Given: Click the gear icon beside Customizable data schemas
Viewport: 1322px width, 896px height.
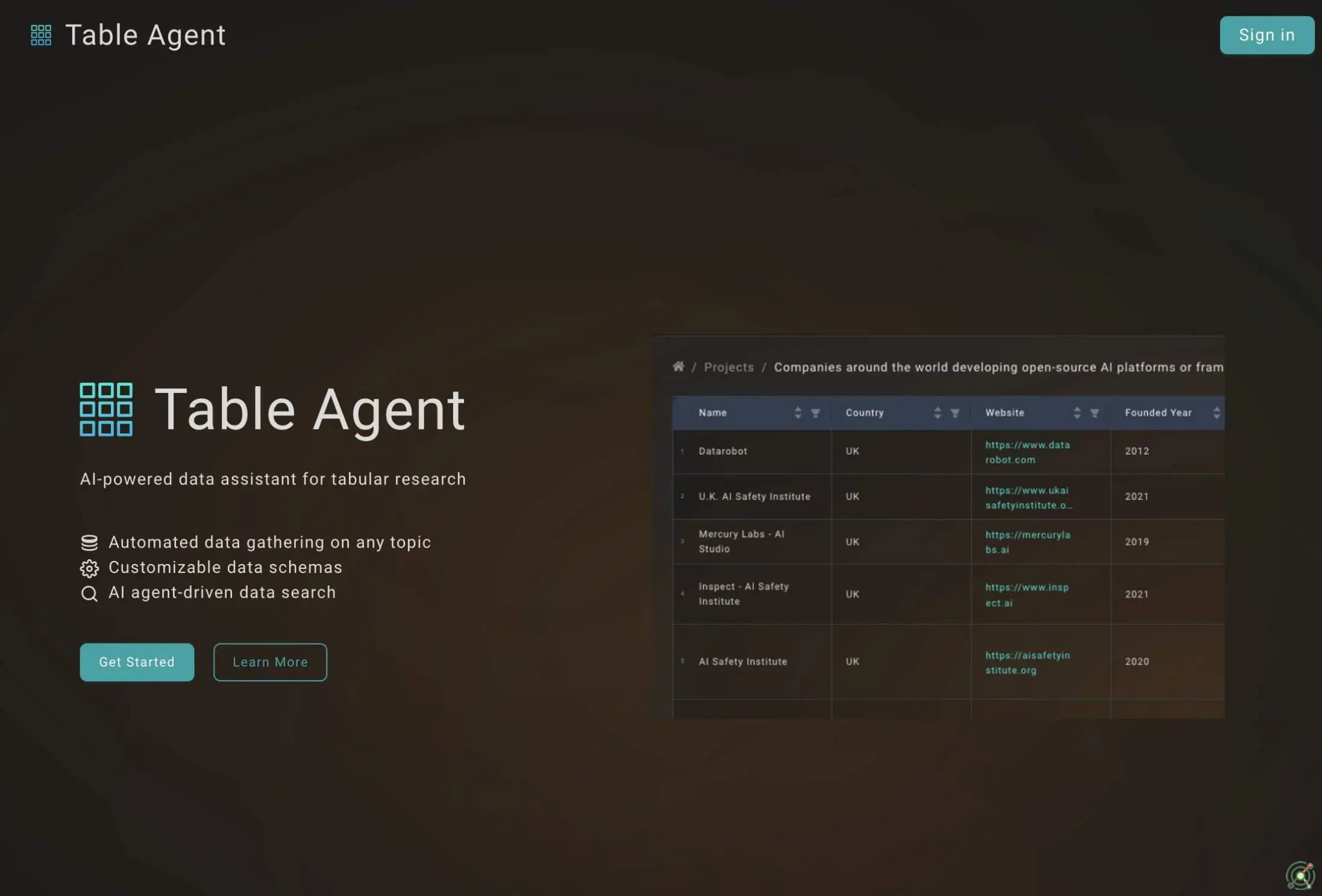Looking at the screenshot, I should (x=89, y=568).
